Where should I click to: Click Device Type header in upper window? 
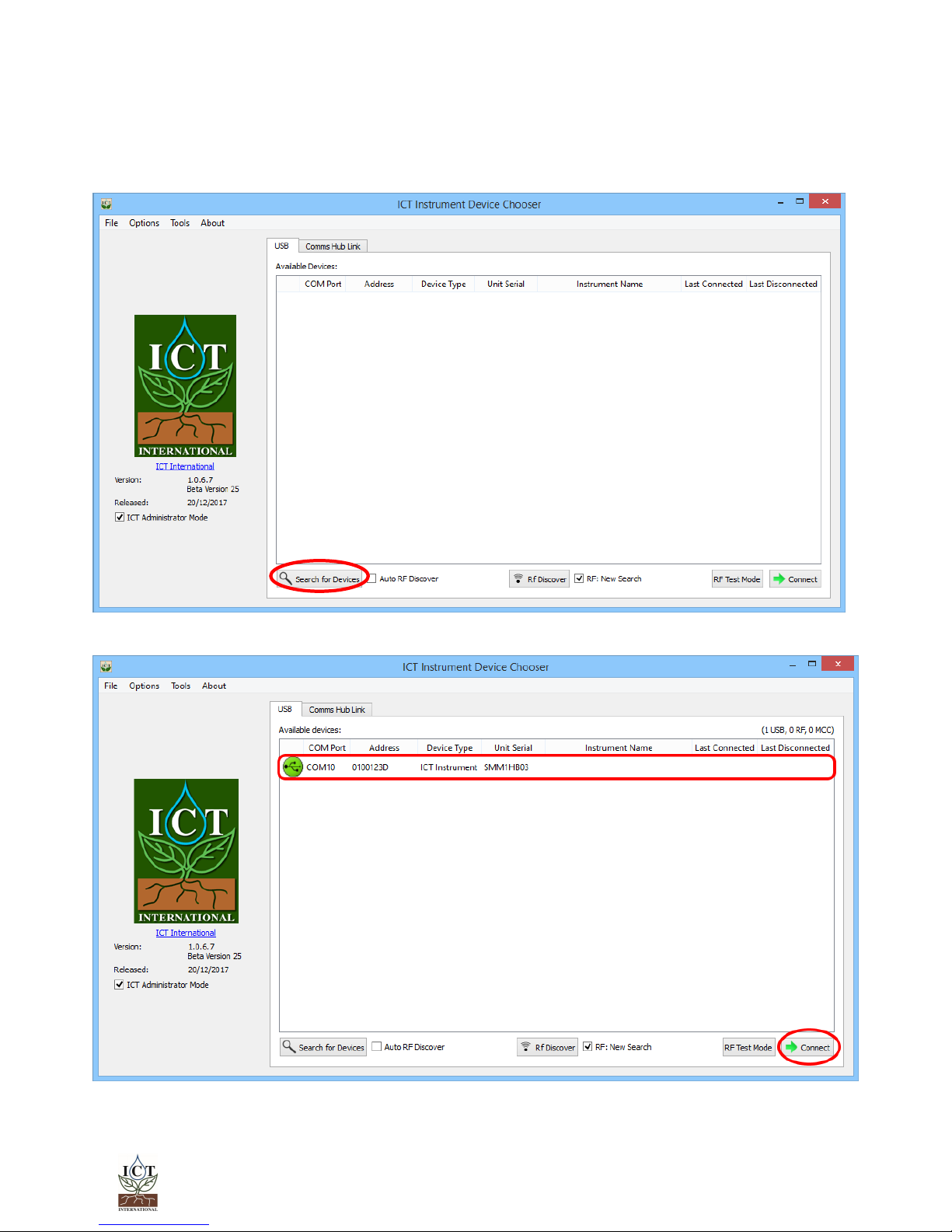pyautogui.click(x=443, y=284)
